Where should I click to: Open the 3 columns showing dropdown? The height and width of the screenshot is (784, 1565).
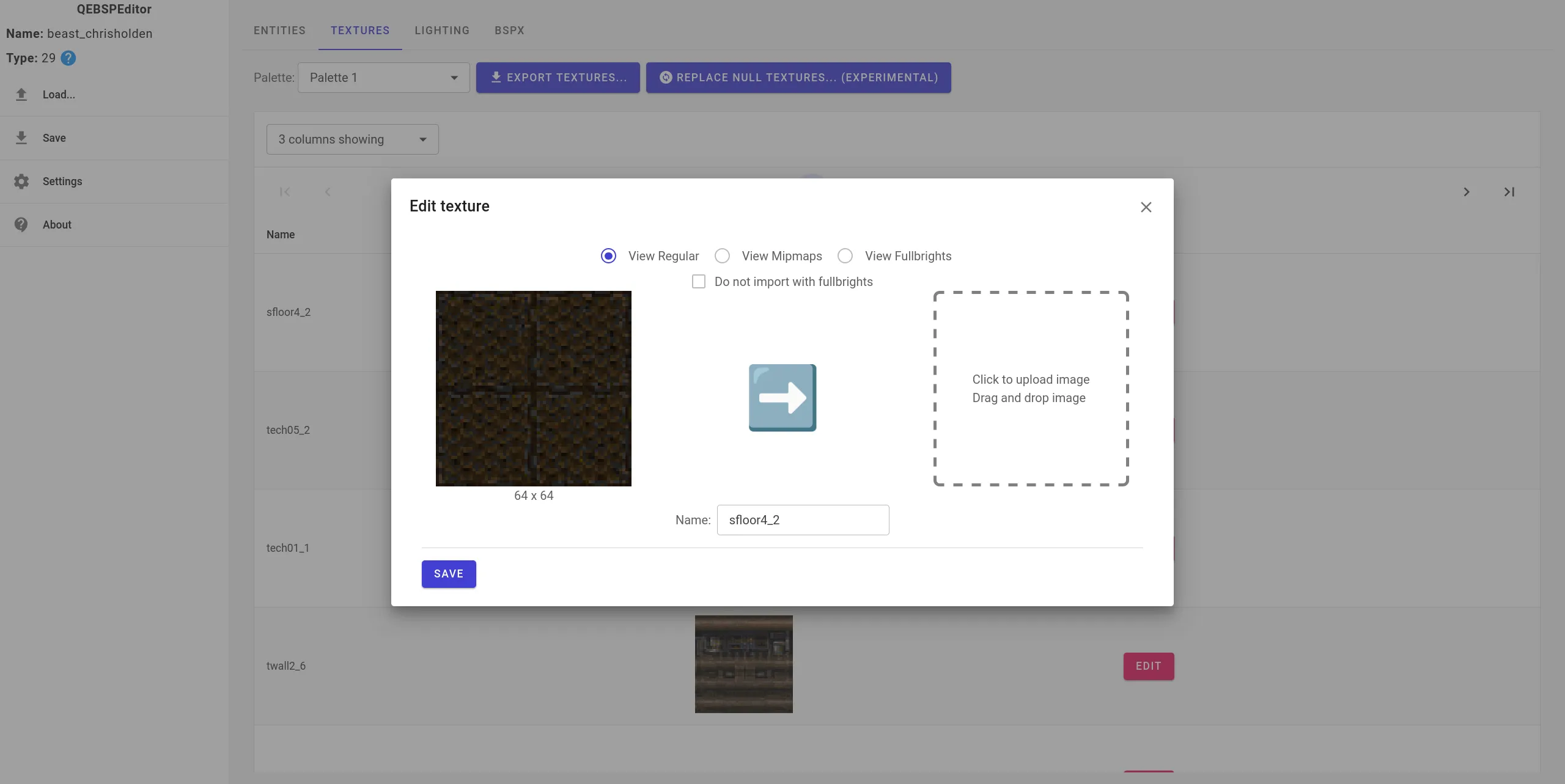pyautogui.click(x=353, y=139)
